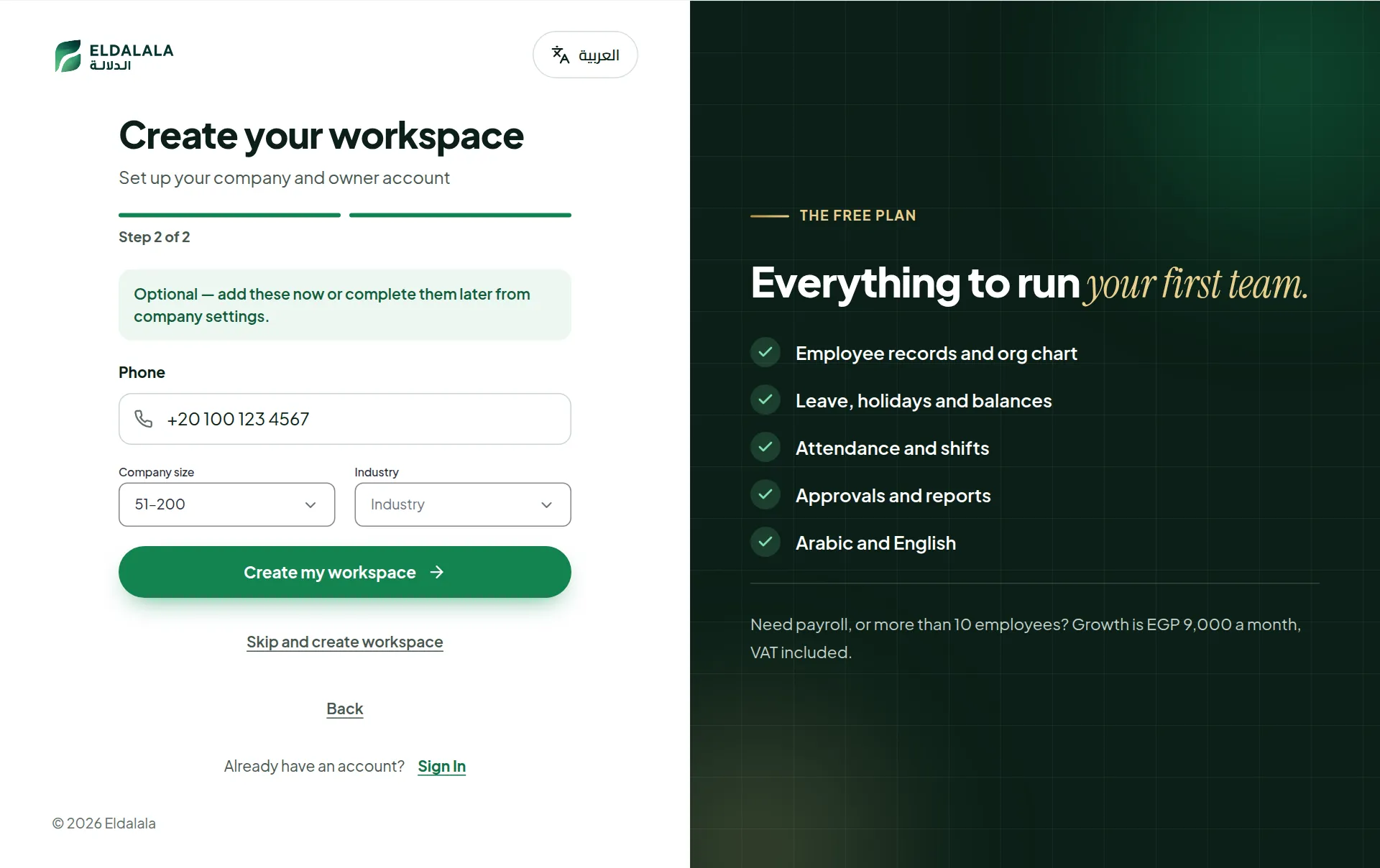Click the Growth plan pricing note
This screenshot has height=868, width=1380.
tap(1026, 638)
